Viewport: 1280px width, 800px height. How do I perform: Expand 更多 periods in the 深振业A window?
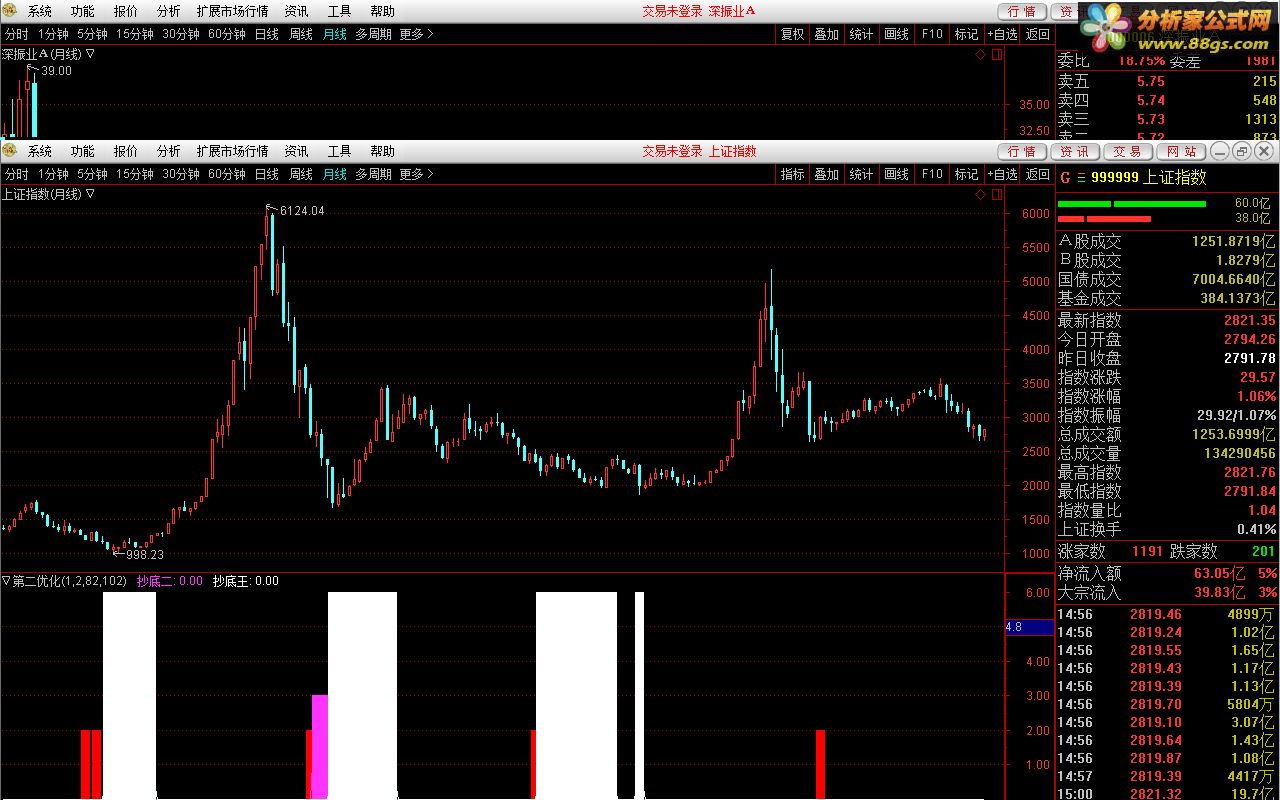coord(416,34)
